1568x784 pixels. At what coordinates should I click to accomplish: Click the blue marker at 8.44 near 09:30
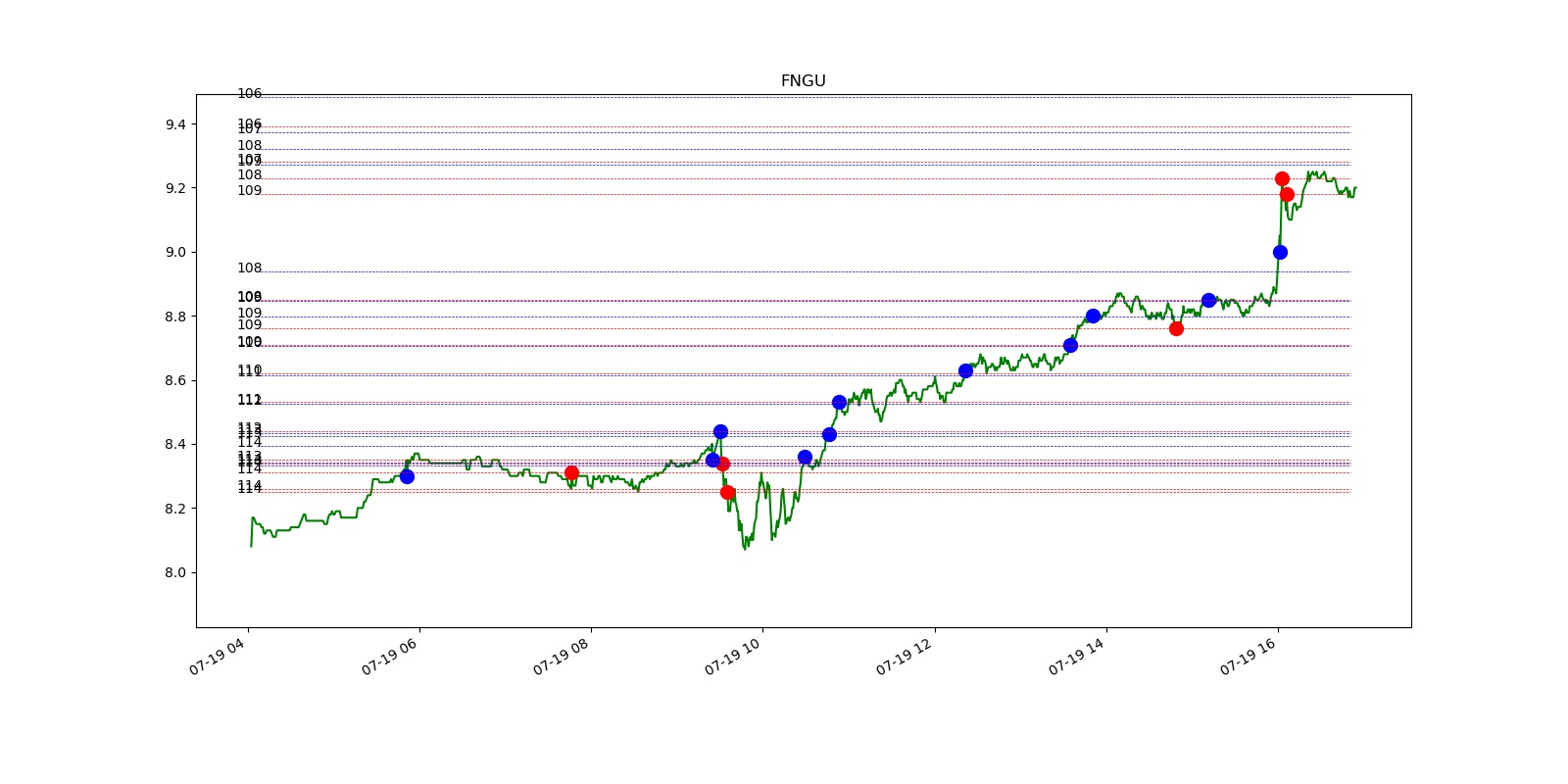pos(720,431)
